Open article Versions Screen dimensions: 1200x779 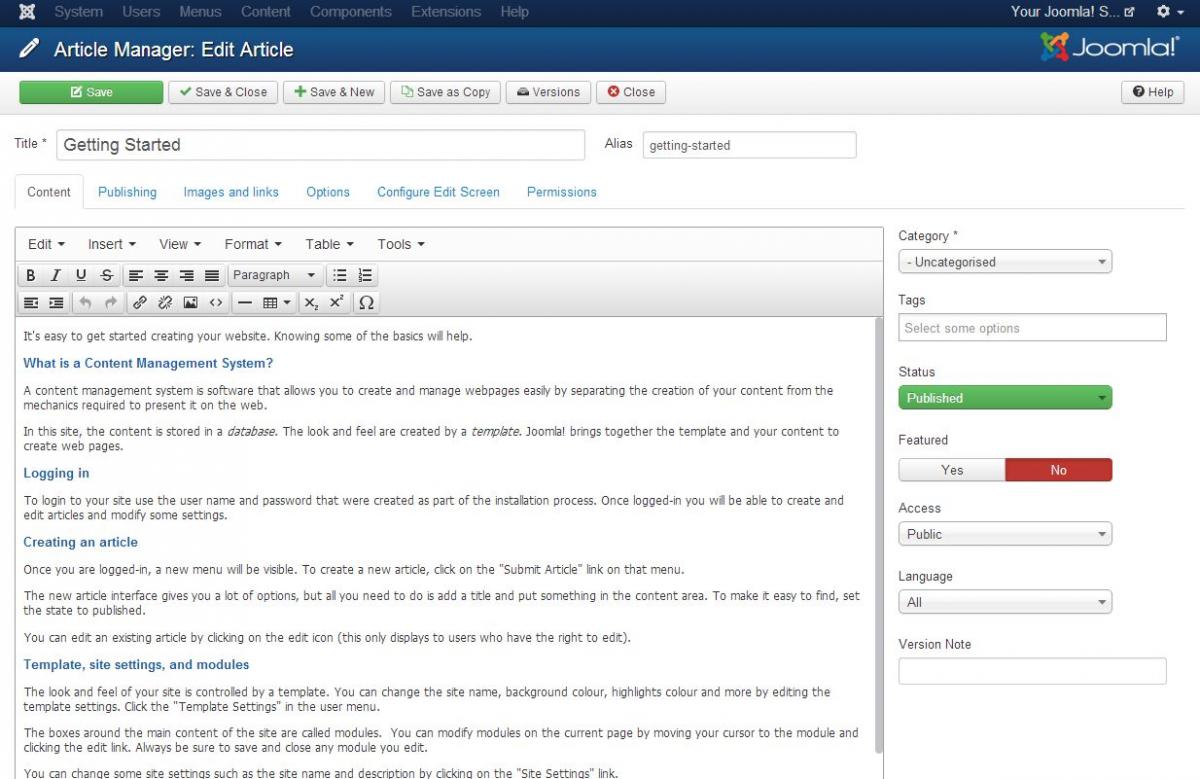(x=549, y=92)
